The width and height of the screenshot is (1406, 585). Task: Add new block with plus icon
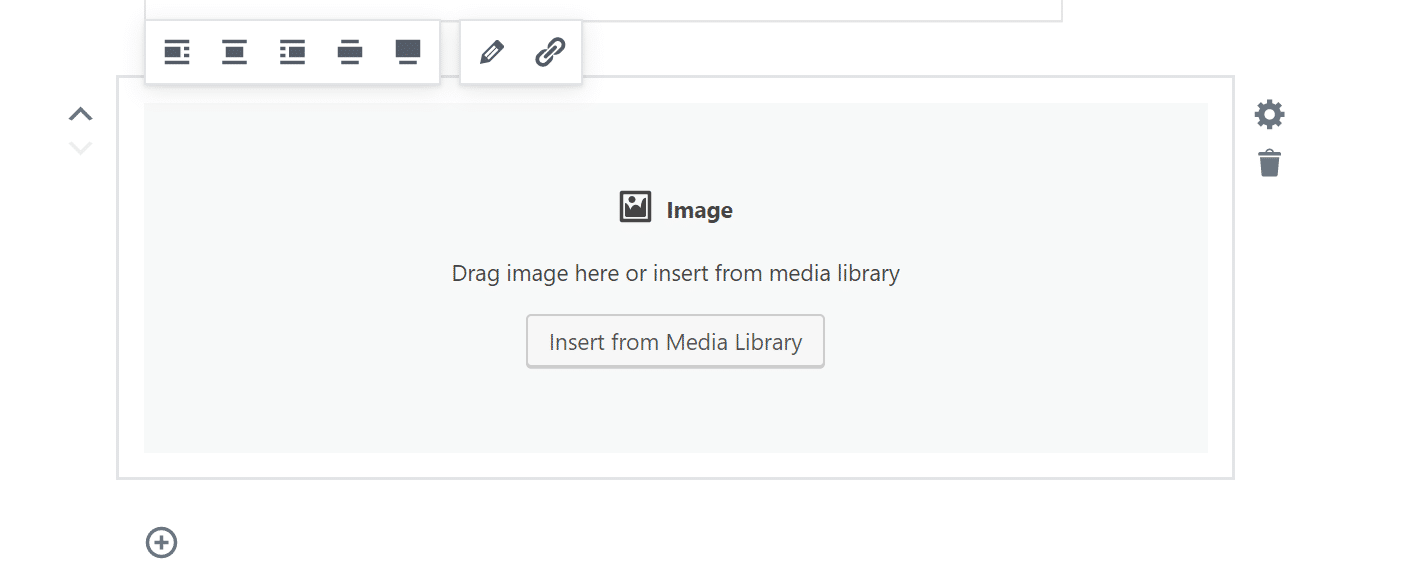[x=161, y=542]
